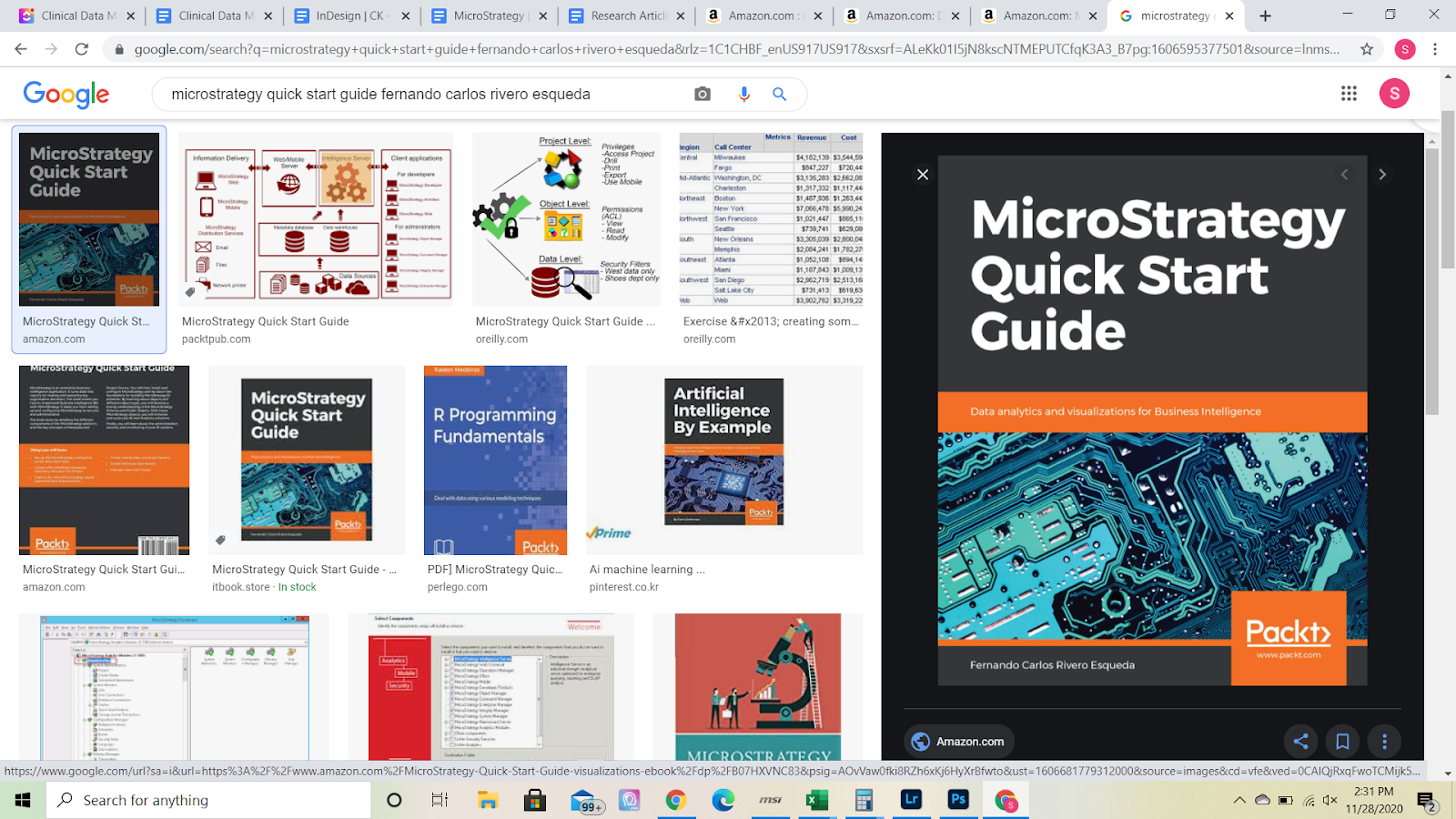1456x819 pixels.
Task: Go to the next image in preview
Action: tap(1382, 174)
